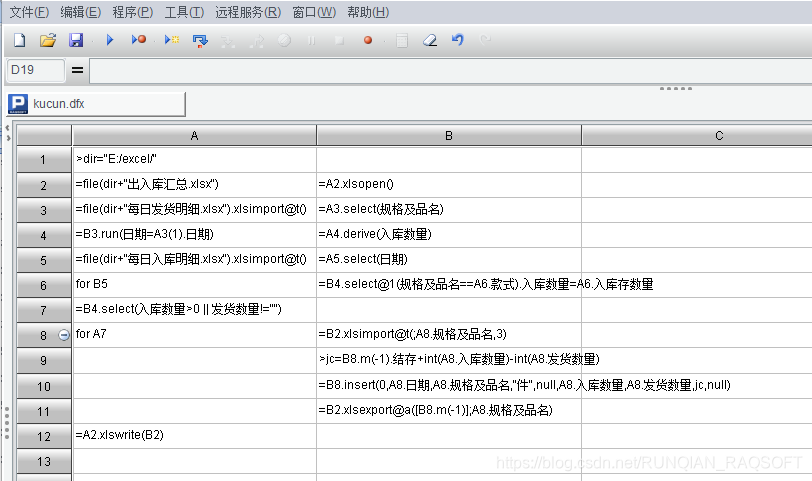Select cell starting >jc=B8.m(-1).结存
This screenshot has width=812, height=481.
[x=449, y=360]
